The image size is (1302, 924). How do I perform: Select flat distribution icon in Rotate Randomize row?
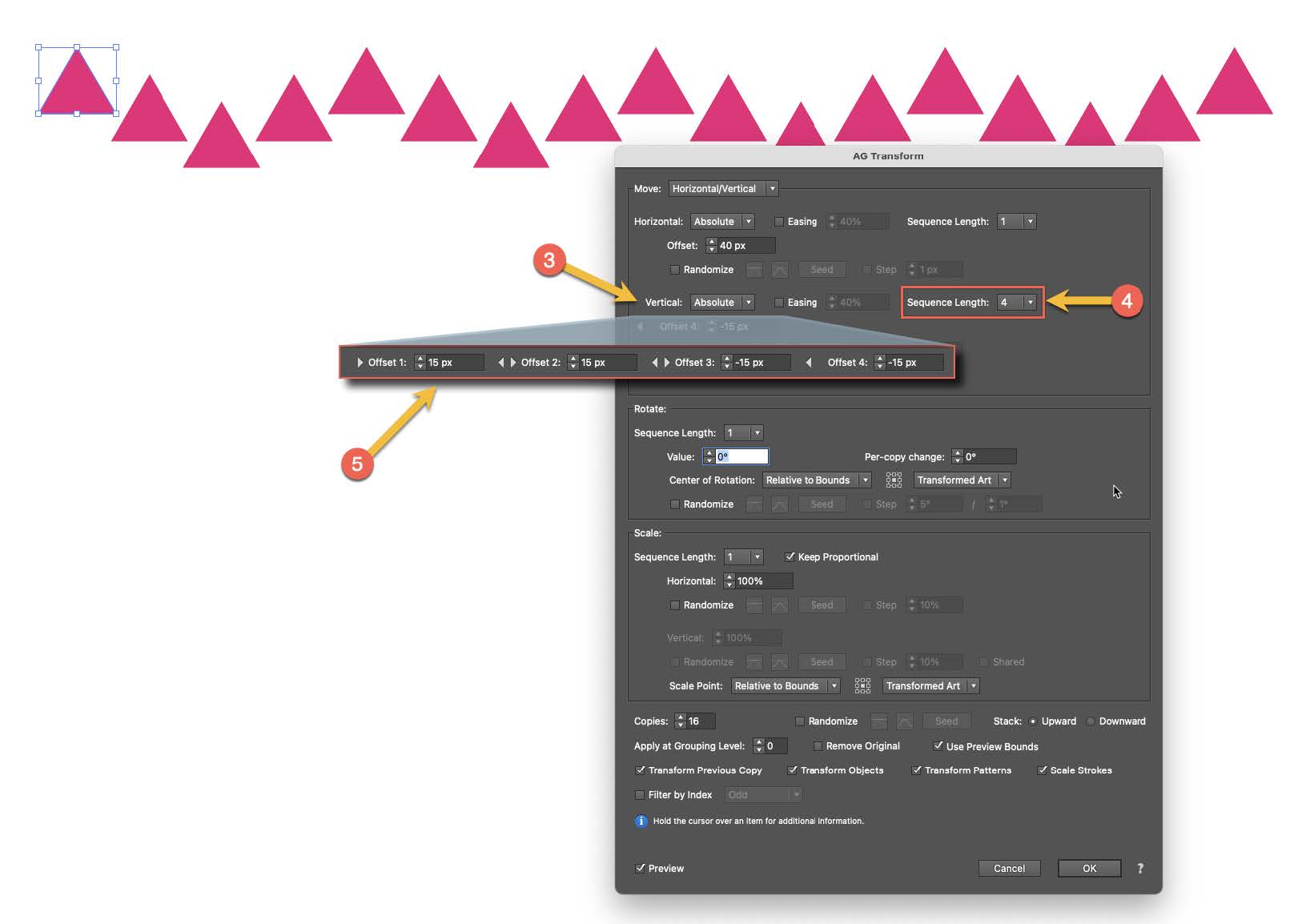pyautogui.click(x=754, y=504)
